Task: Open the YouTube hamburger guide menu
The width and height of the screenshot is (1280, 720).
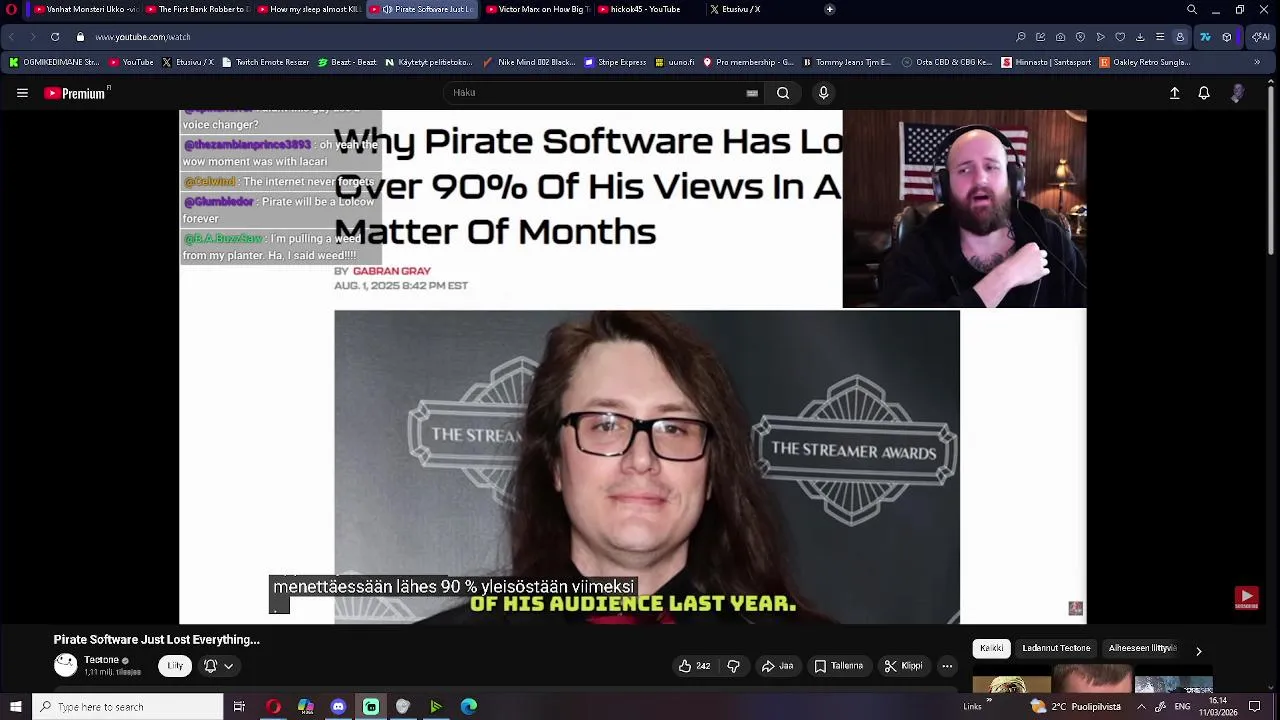Action: 22,93
